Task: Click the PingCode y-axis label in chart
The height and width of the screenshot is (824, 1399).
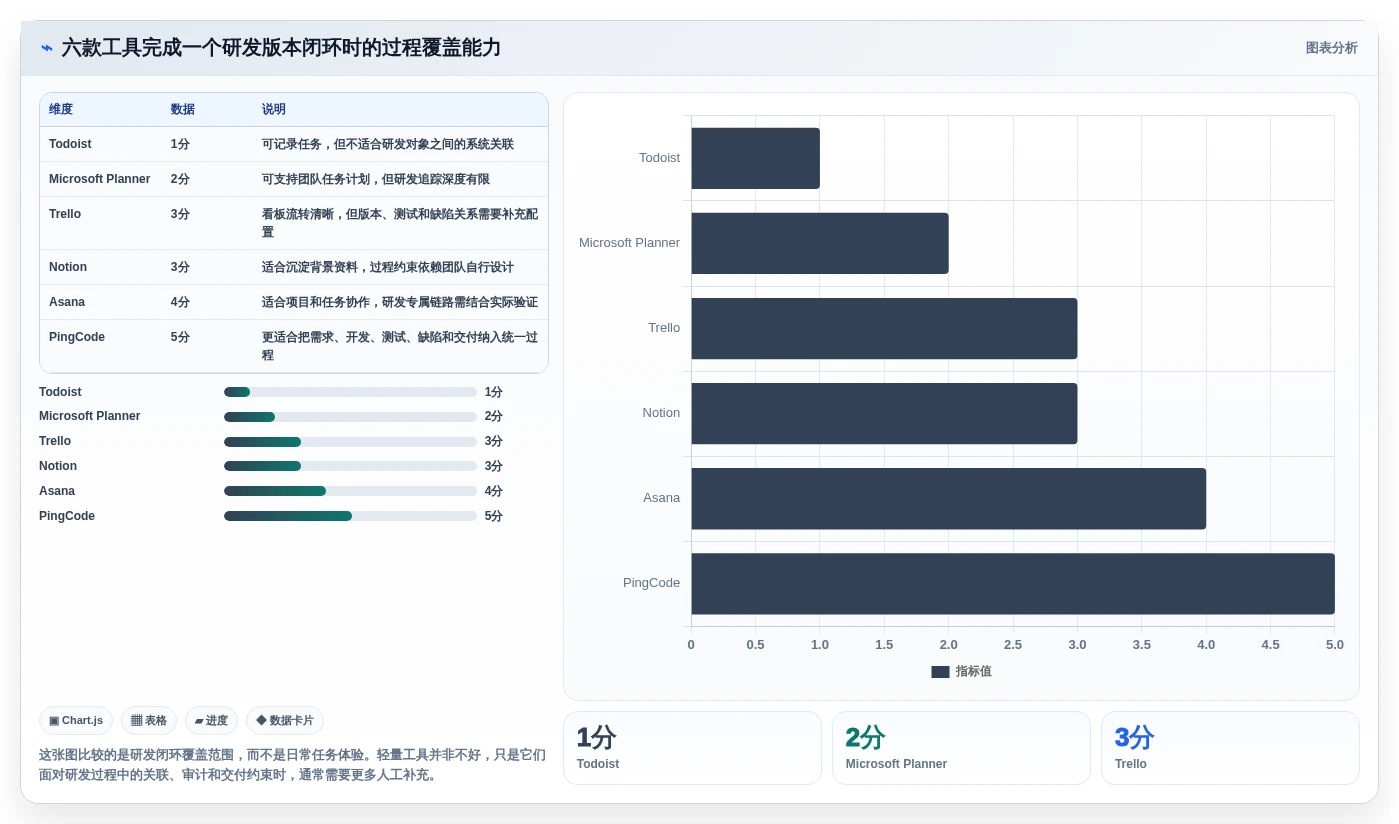Action: pos(651,583)
